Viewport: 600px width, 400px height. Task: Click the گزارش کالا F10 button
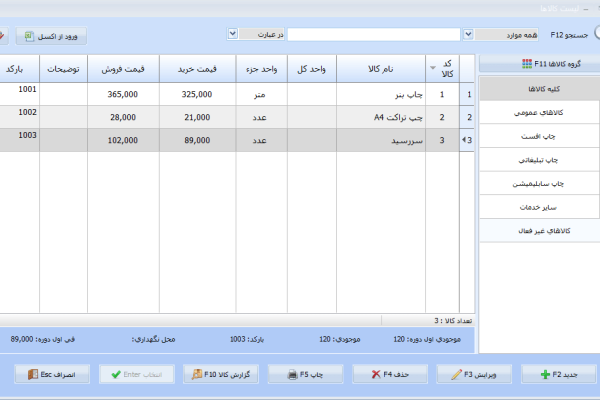(221, 374)
